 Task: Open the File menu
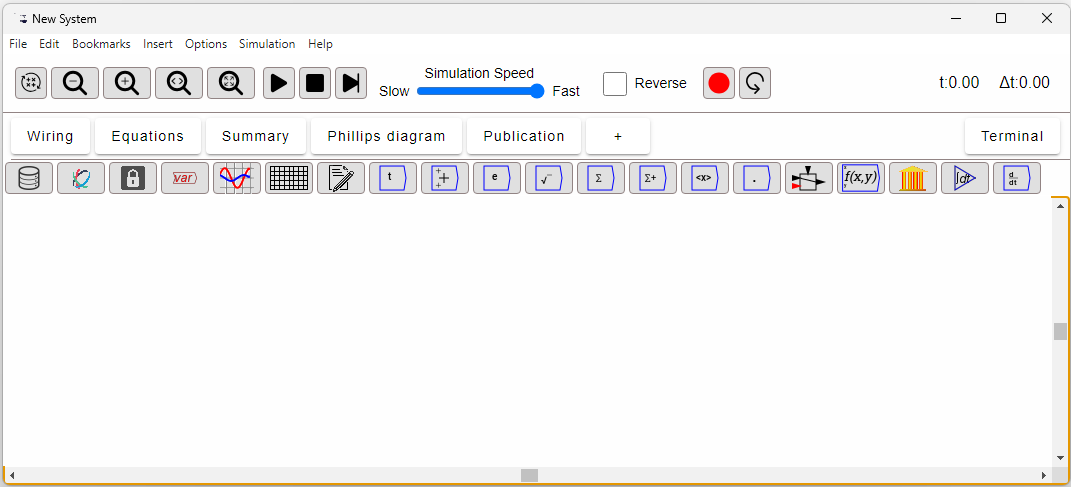tap(18, 44)
